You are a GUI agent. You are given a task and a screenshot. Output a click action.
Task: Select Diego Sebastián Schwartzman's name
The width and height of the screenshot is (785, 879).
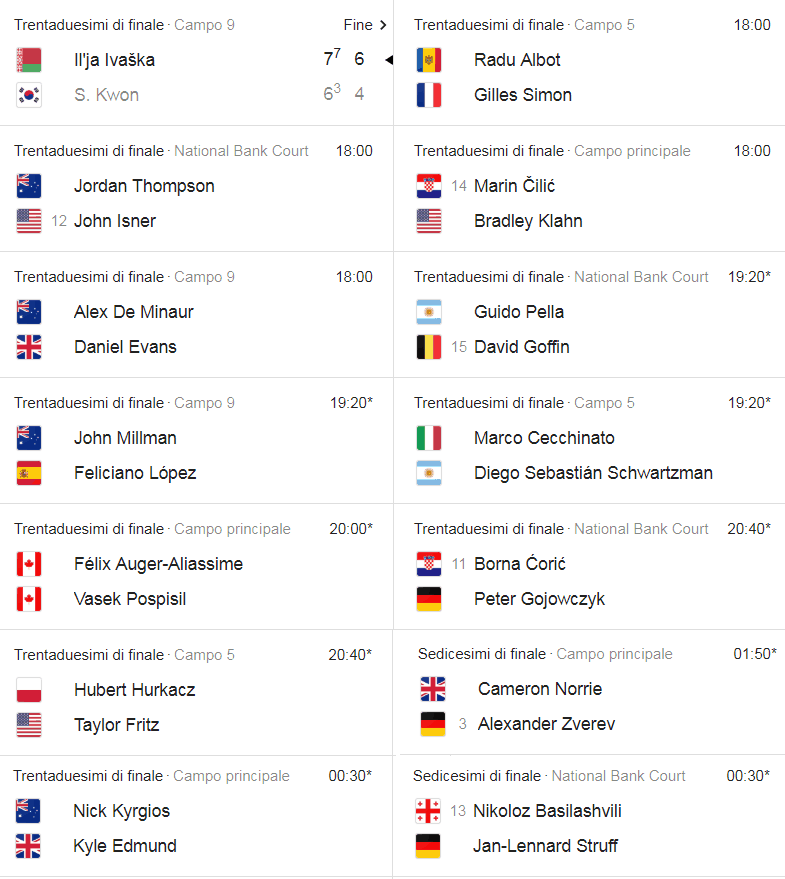[593, 473]
